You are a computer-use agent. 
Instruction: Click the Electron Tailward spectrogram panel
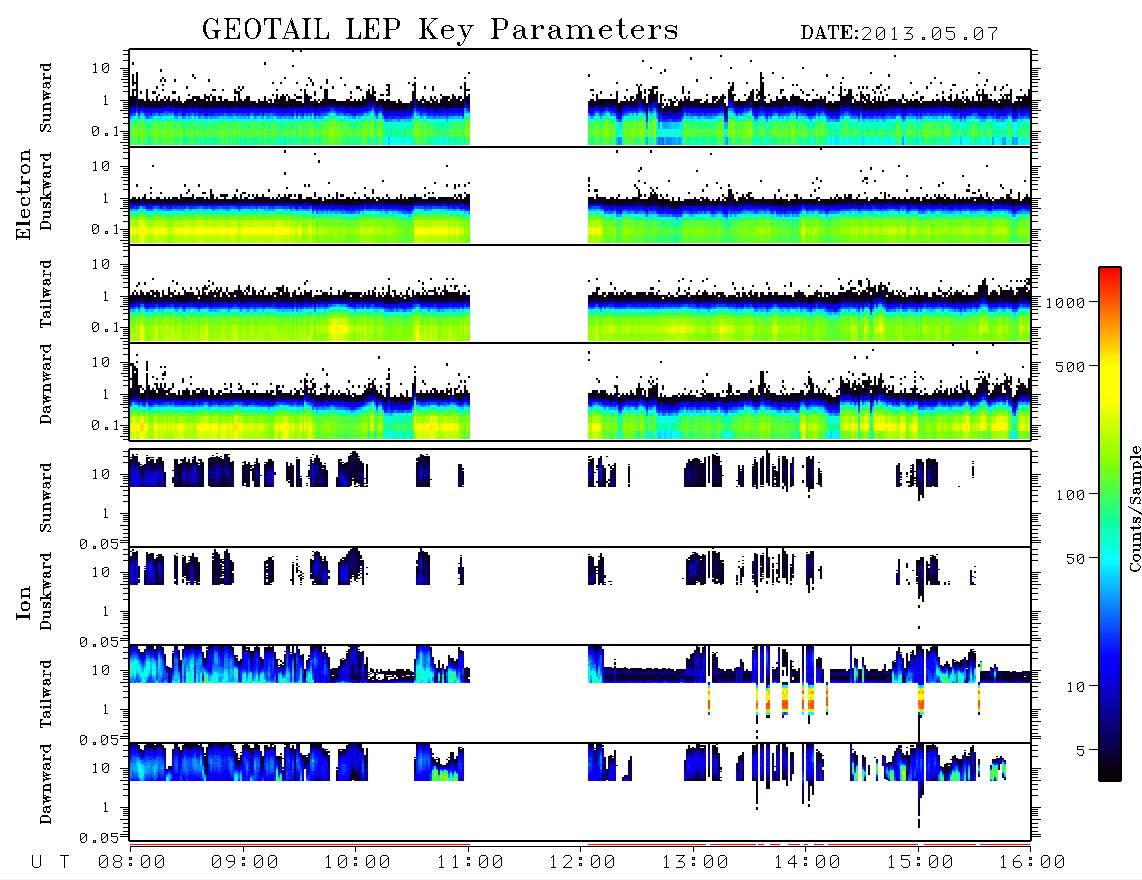580,294
